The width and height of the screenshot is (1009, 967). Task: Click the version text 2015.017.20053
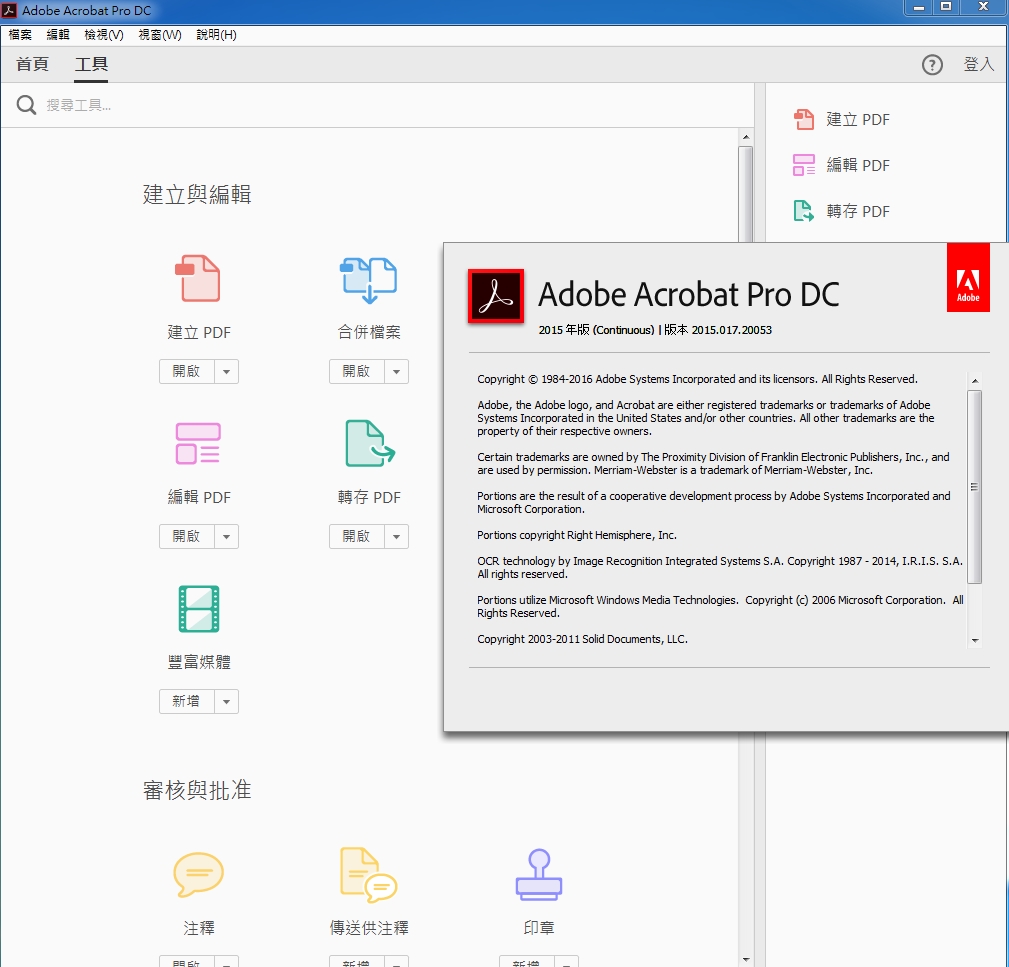point(732,330)
